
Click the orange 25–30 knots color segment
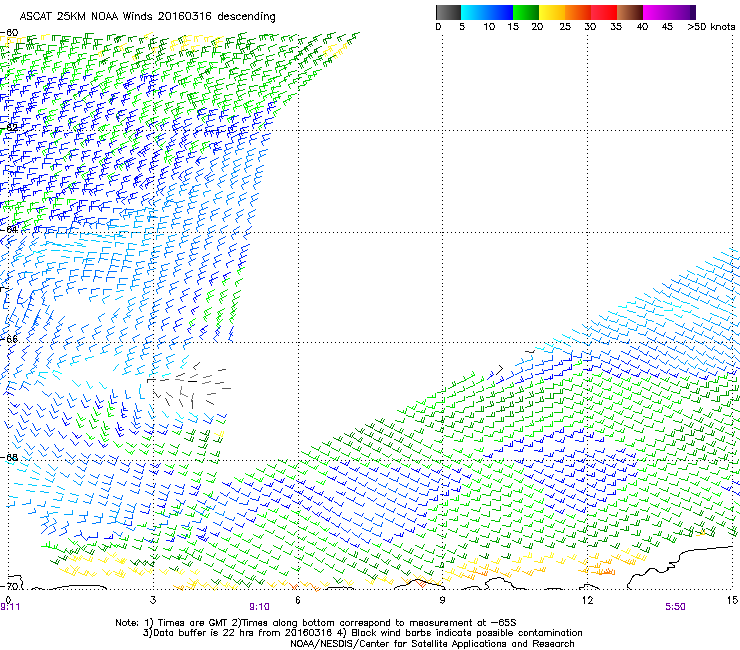(x=578, y=12)
